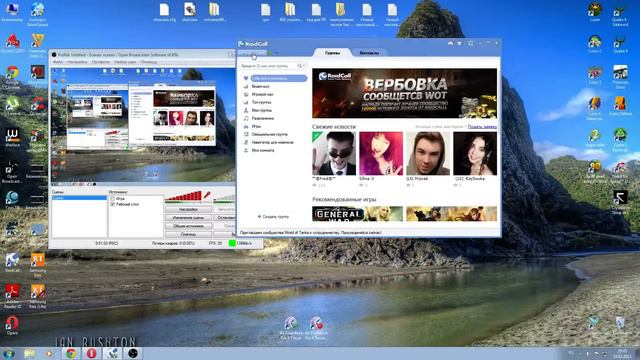Screen dimensions: 640x360
Task: Open the RaidCall desktop shortcut
Action: pyautogui.click(x=12, y=262)
